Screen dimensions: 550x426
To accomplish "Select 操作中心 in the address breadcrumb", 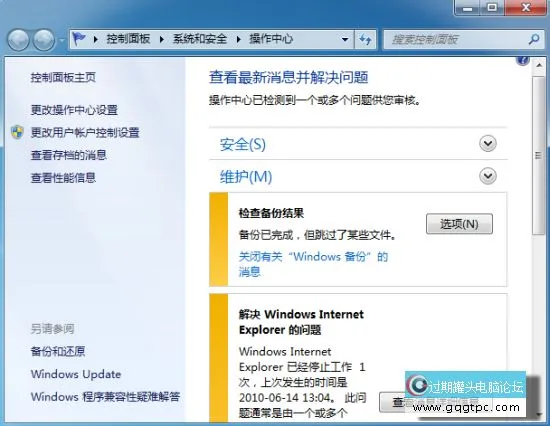I will pyautogui.click(x=271, y=39).
